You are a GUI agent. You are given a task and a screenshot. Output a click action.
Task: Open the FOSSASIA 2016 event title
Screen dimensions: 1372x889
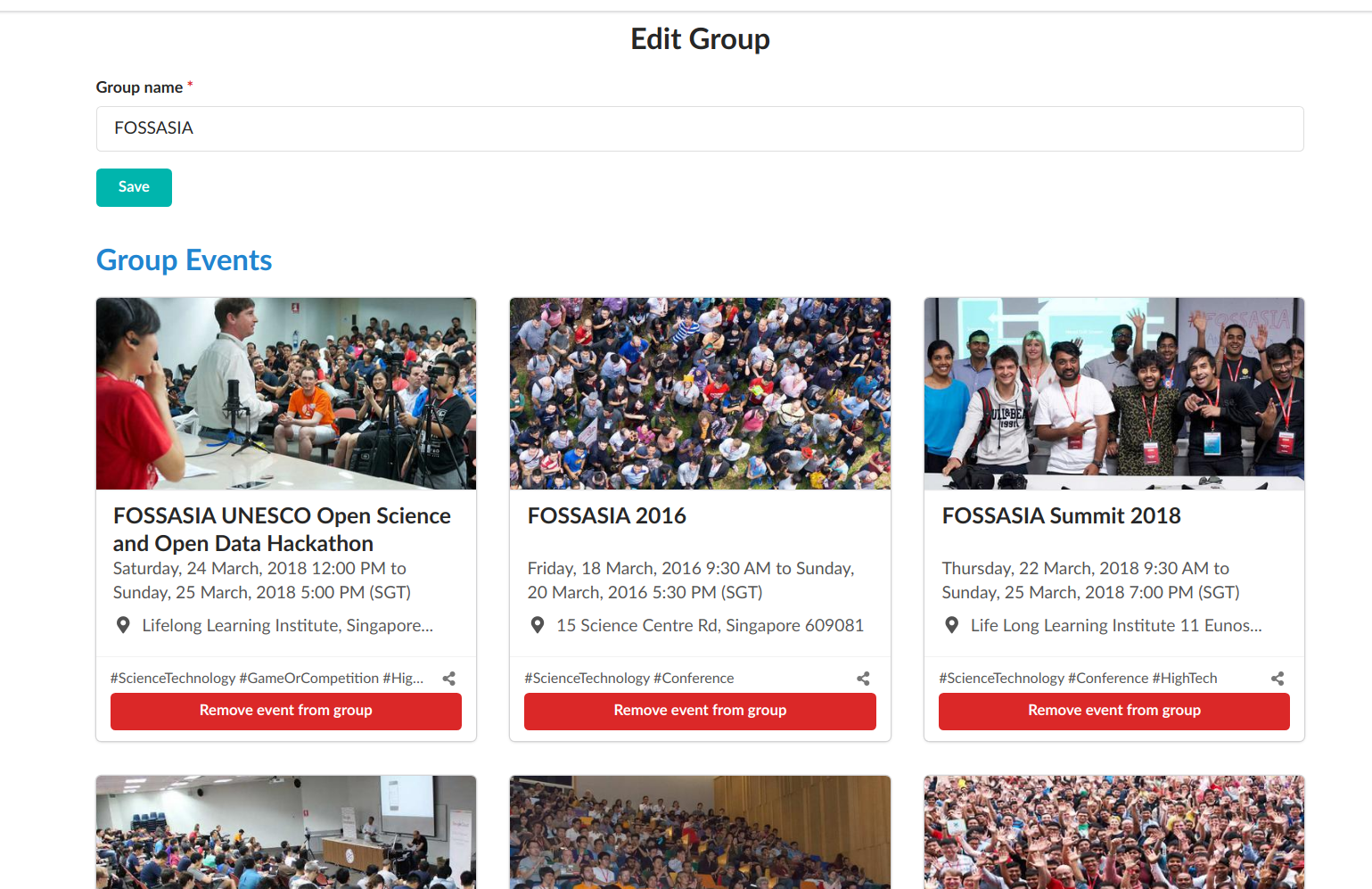(x=607, y=516)
